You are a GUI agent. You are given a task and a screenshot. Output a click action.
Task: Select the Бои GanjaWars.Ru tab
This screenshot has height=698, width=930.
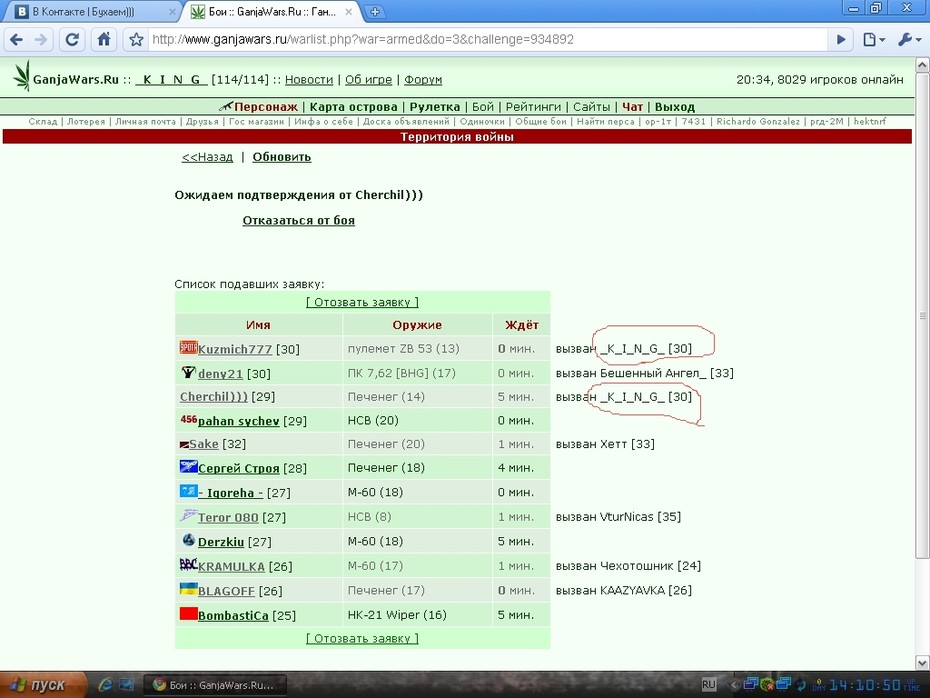click(272, 11)
